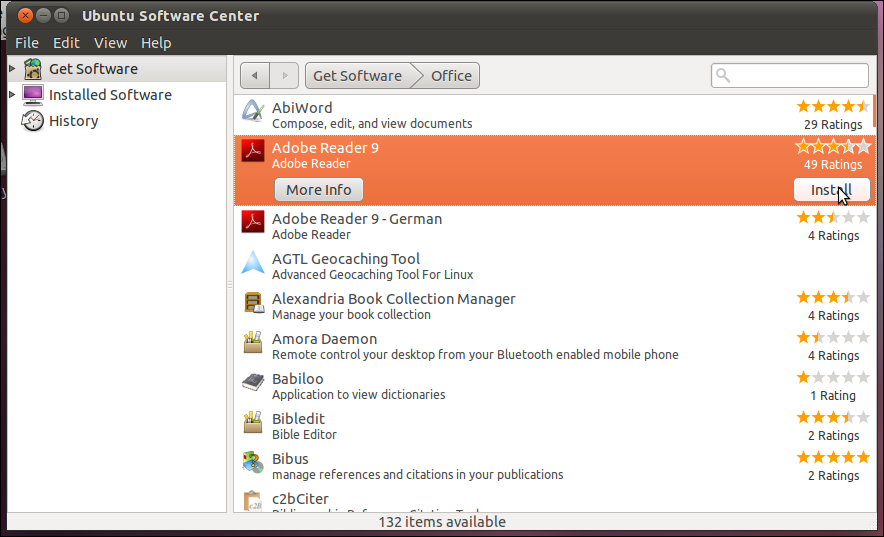Click "Manage your book collection" description
The height and width of the screenshot is (537, 884).
(x=351, y=314)
